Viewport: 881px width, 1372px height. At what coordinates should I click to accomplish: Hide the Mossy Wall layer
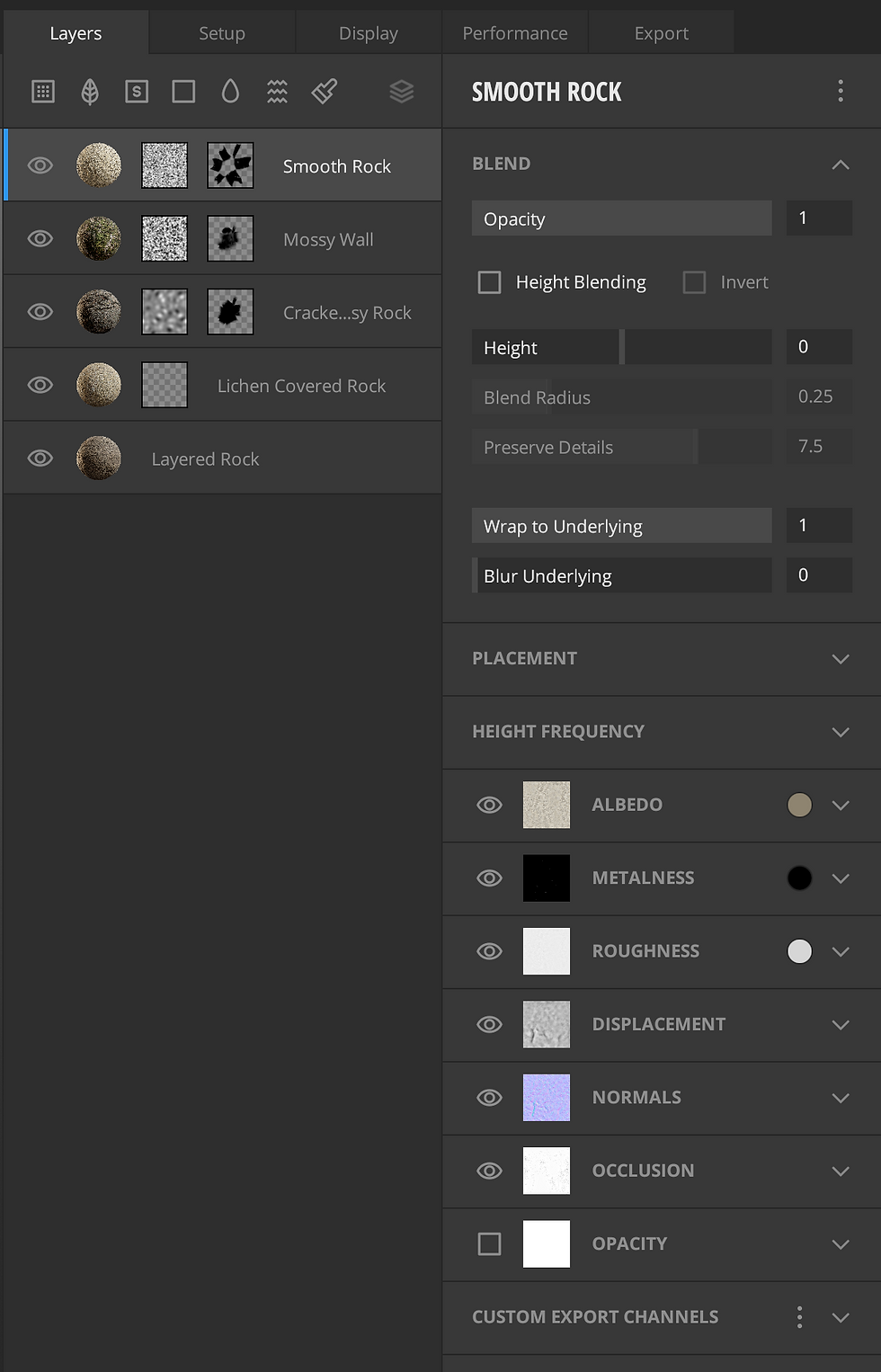[40, 238]
